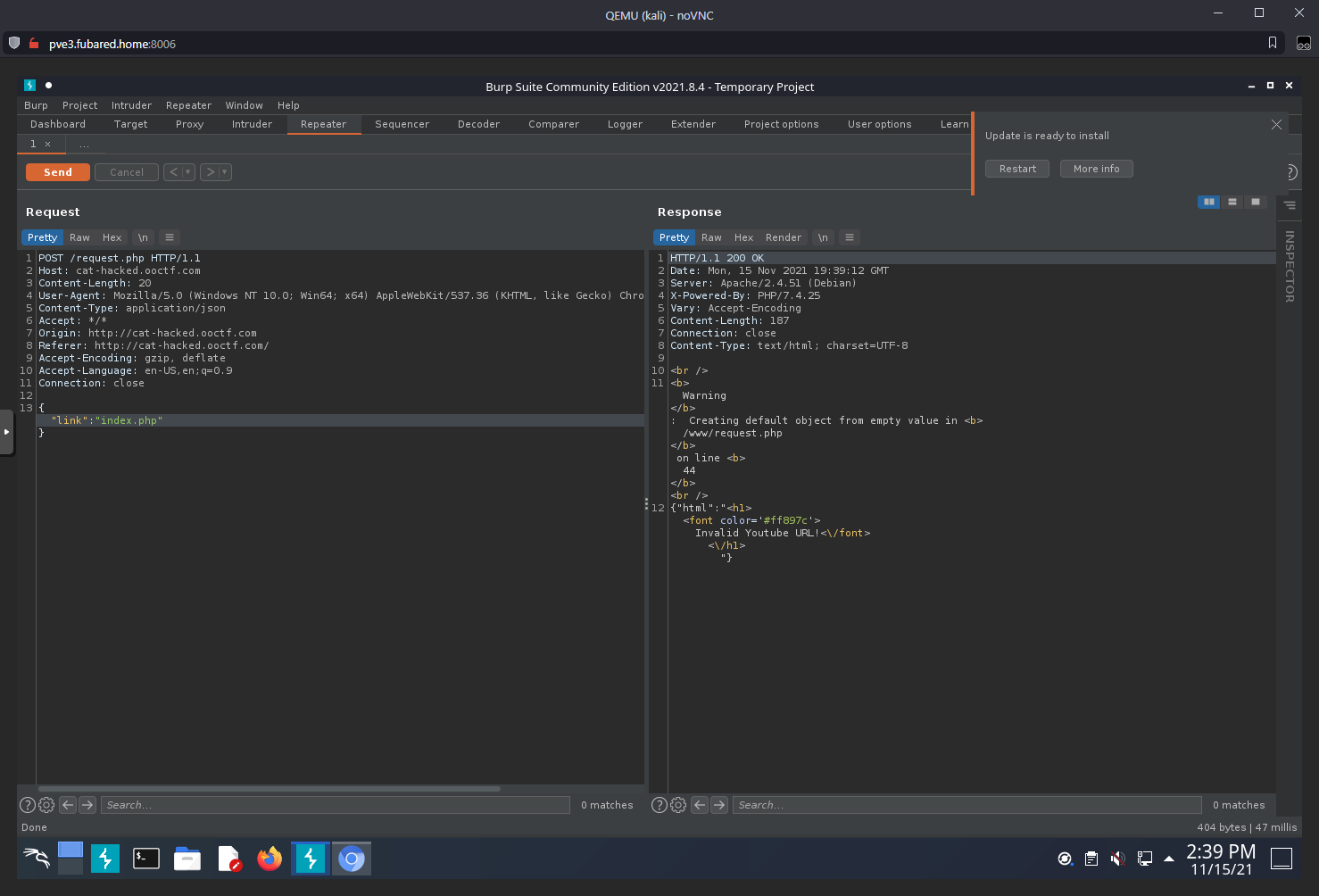Select Request Hex view
Screen dimensions: 1319x896
click(x=112, y=237)
